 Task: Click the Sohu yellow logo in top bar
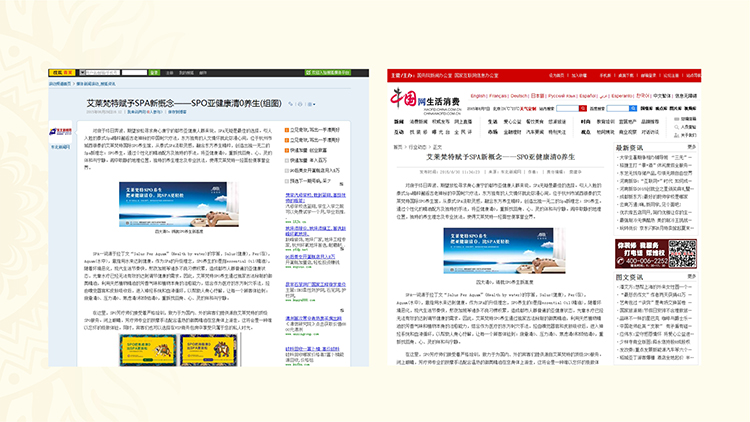(59, 73)
